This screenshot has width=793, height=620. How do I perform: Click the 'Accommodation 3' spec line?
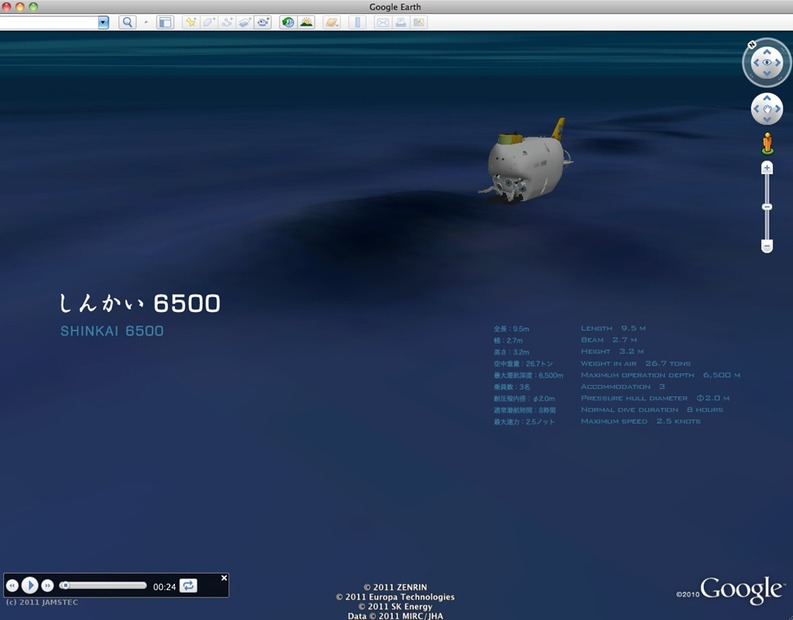[623, 386]
